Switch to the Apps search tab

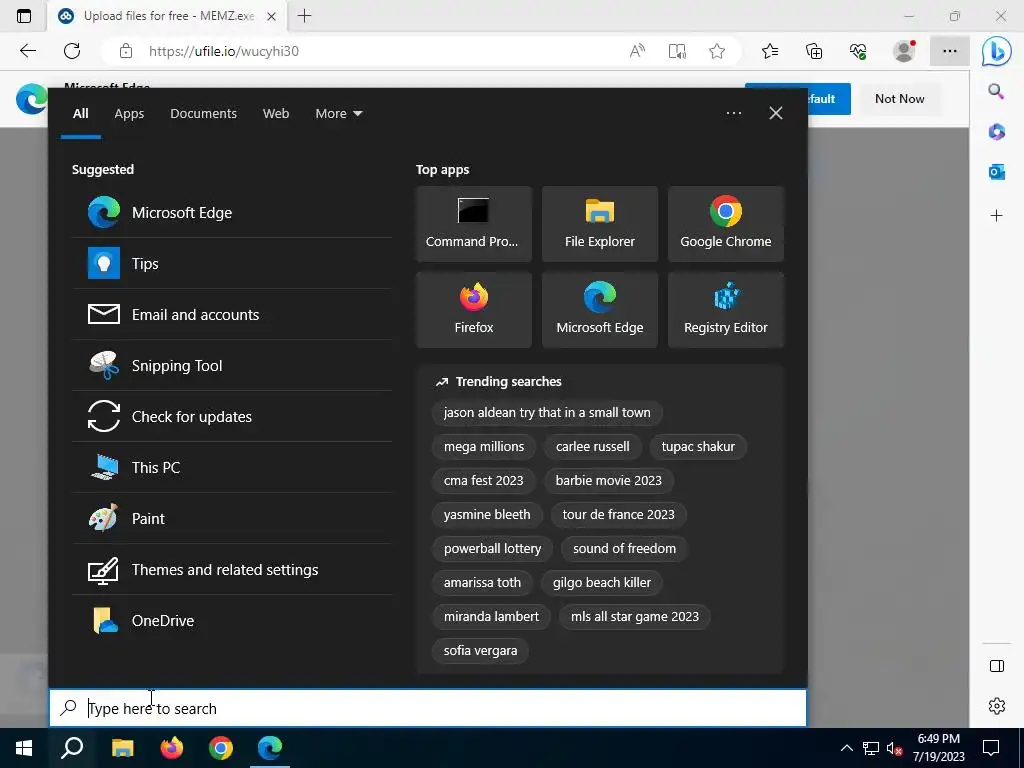click(129, 114)
